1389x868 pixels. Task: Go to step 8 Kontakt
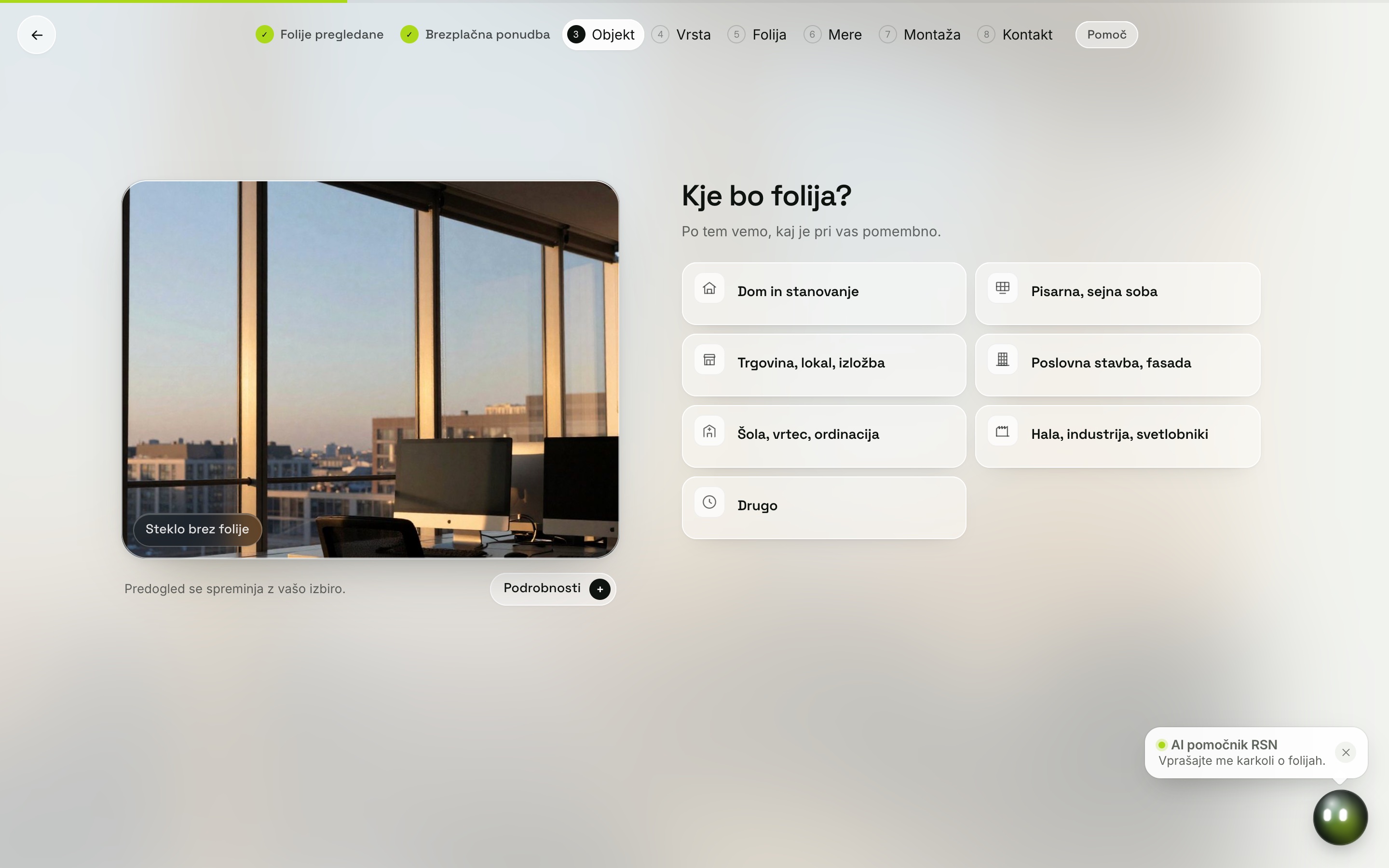point(1015,34)
